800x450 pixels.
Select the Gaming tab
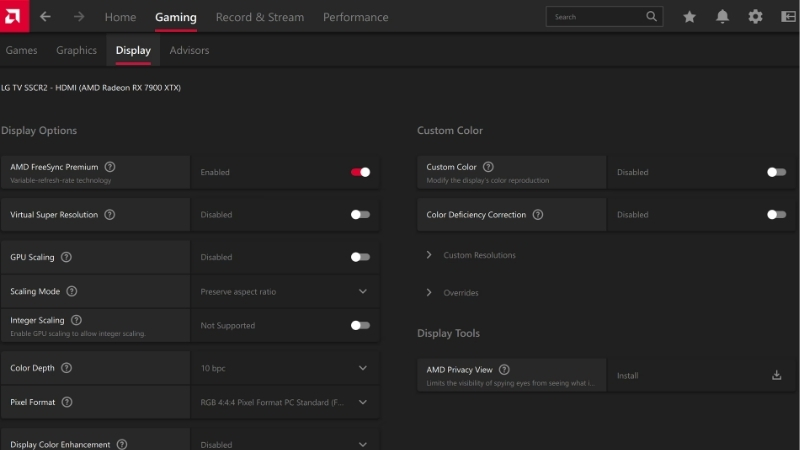pyautogui.click(x=176, y=17)
